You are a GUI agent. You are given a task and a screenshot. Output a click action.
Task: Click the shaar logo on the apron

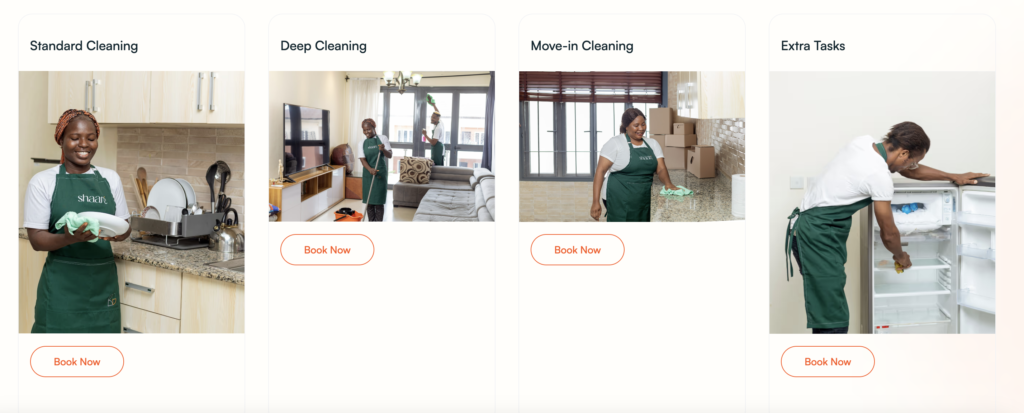tap(91, 198)
